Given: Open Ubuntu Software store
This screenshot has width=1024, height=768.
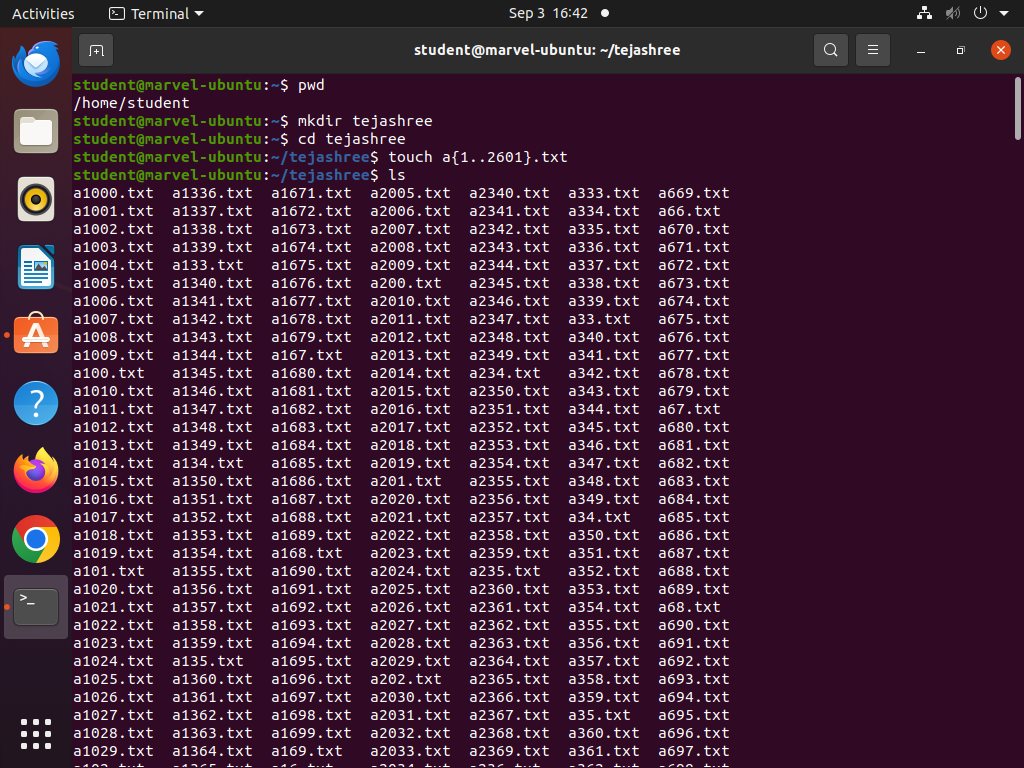Looking at the screenshot, I should 36,334.
